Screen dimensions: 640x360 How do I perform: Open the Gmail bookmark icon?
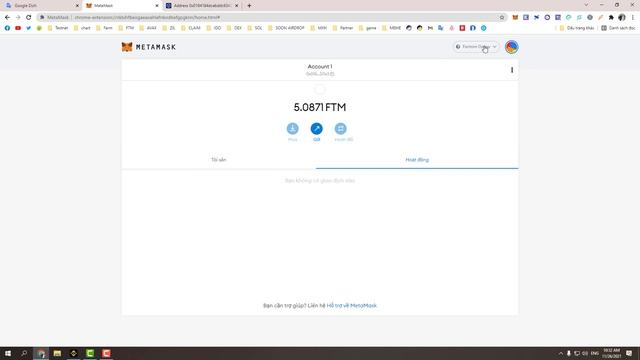[x=430, y=28]
